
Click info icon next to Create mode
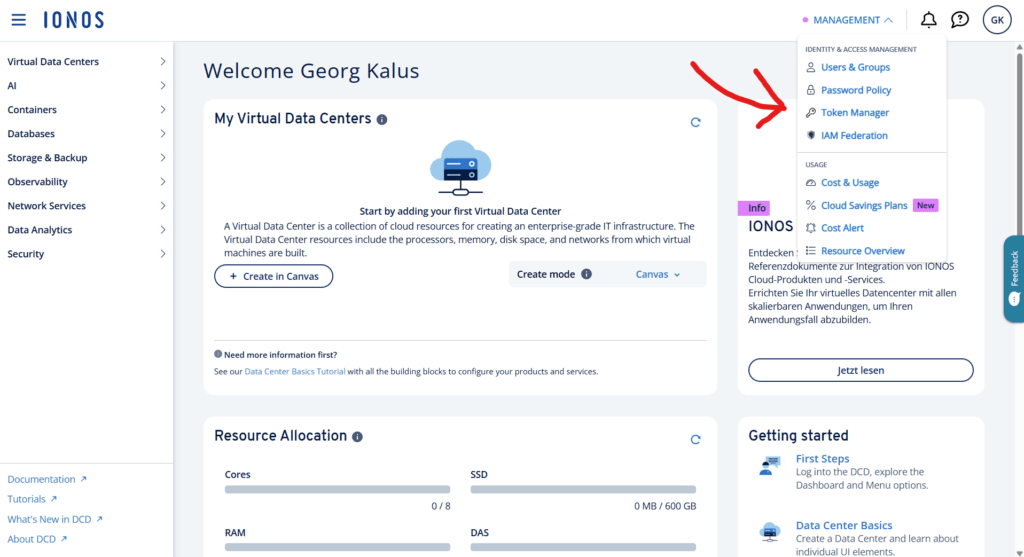coord(587,274)
